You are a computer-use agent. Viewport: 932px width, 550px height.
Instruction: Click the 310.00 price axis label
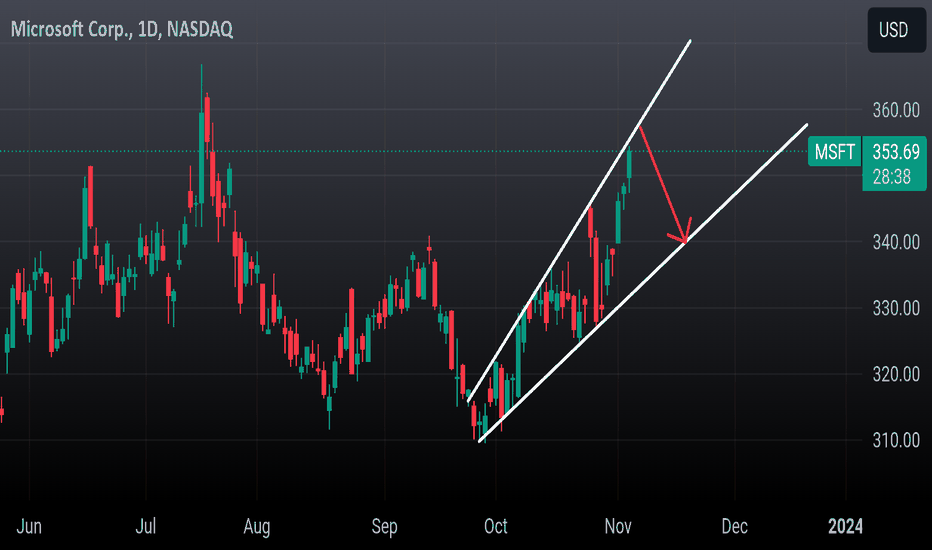tap(896, 440)
